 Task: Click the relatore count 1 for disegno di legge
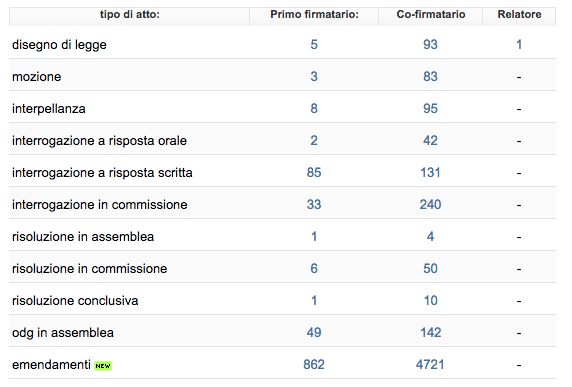(x=519, y=44)
